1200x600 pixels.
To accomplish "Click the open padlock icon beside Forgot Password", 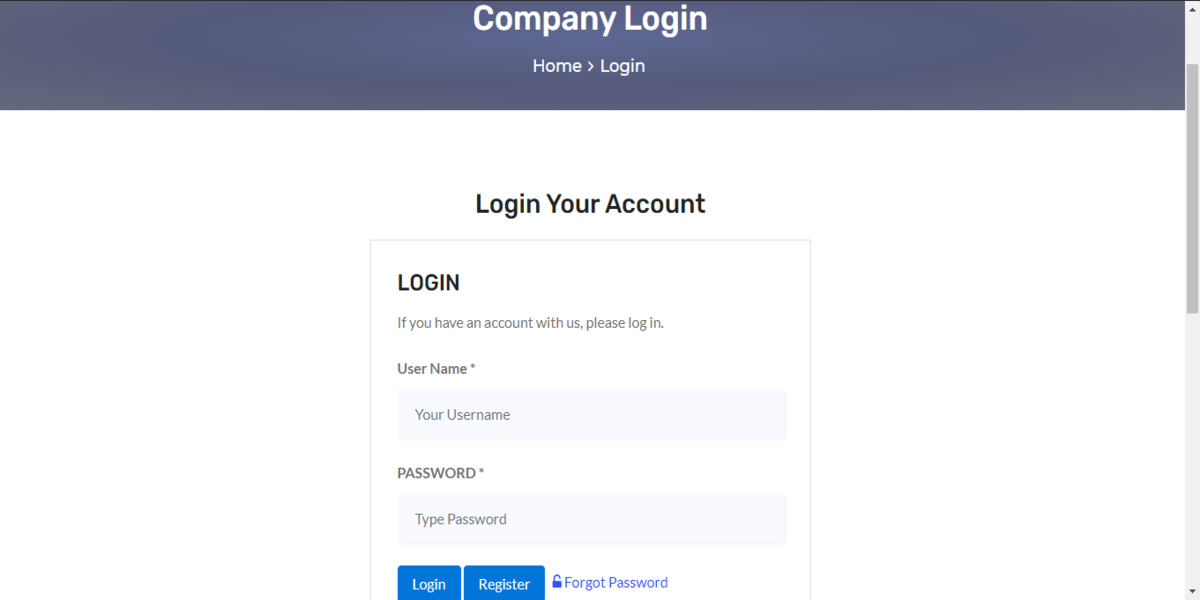I will (557, 581).
